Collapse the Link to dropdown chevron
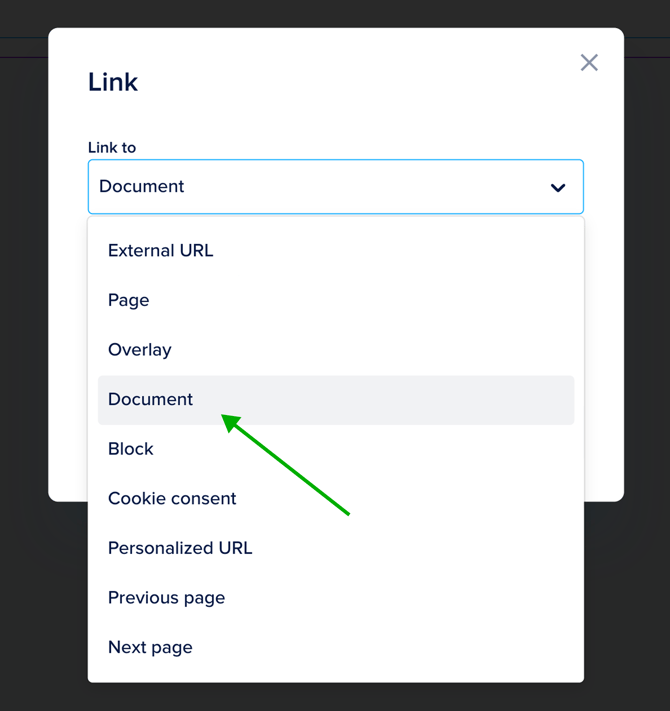The height and width of the screenshot is (711, 670). pos(557,187)
